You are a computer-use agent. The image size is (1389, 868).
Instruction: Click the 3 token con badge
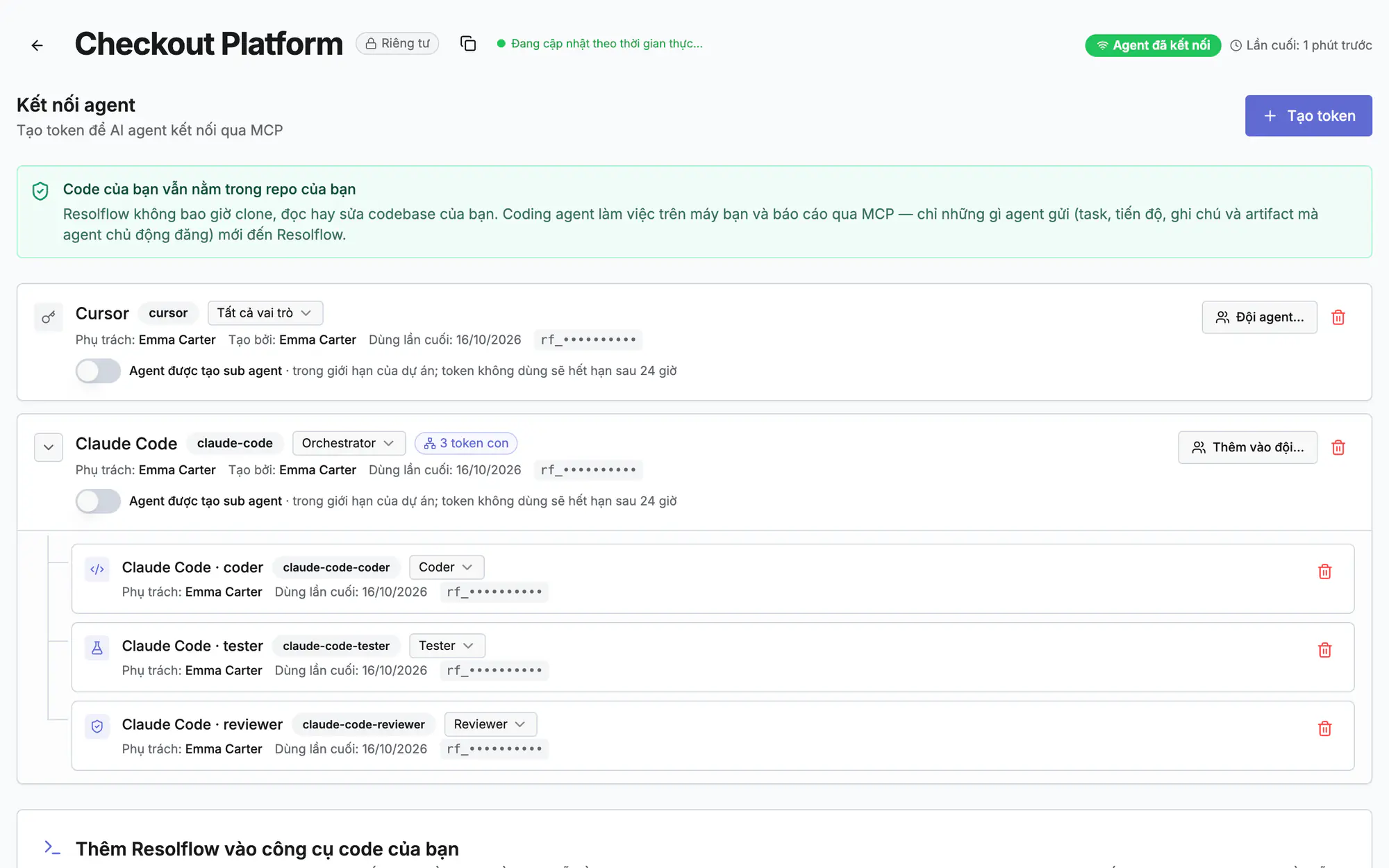point(466,443)
